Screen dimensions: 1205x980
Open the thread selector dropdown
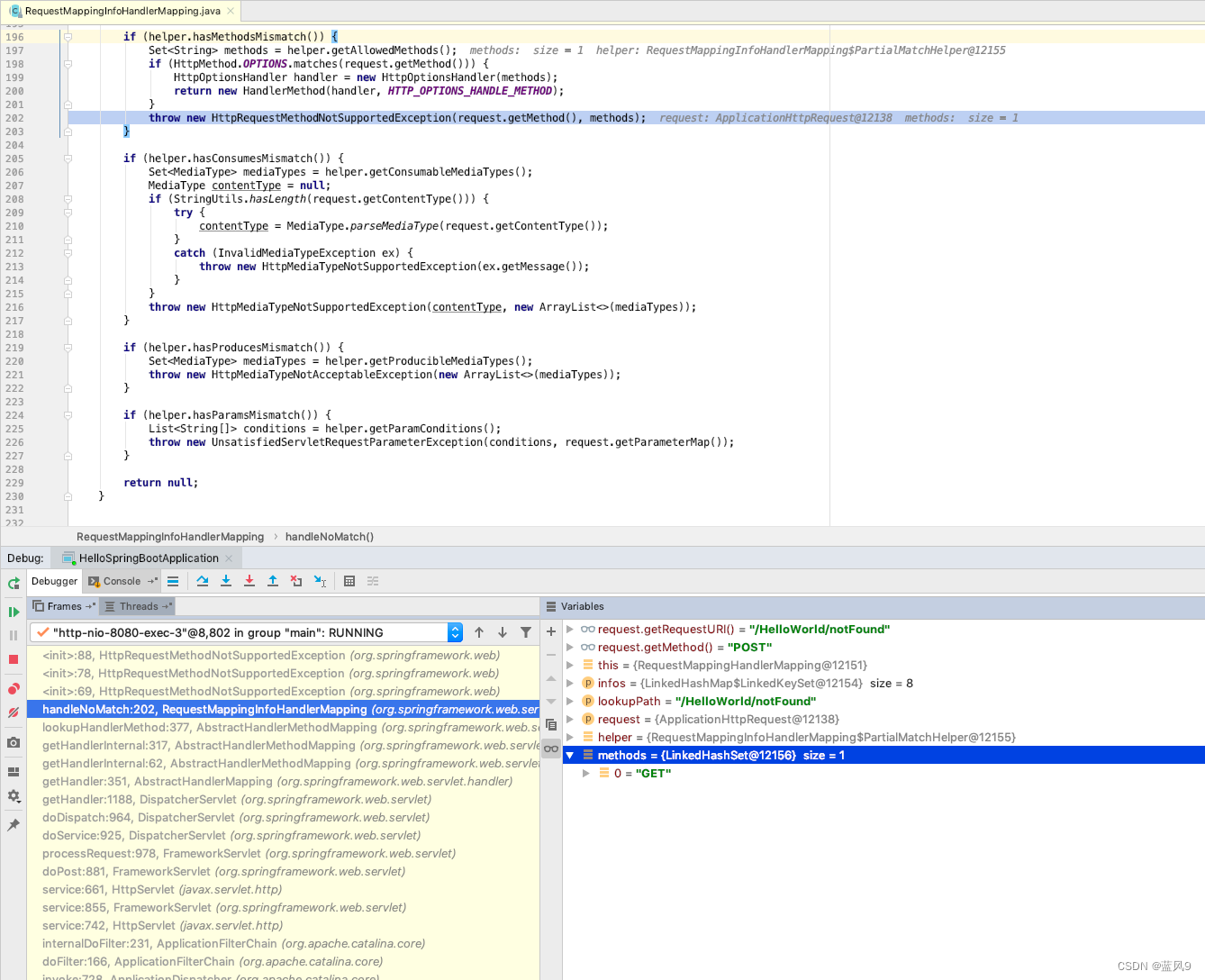(x=455, y=632)
